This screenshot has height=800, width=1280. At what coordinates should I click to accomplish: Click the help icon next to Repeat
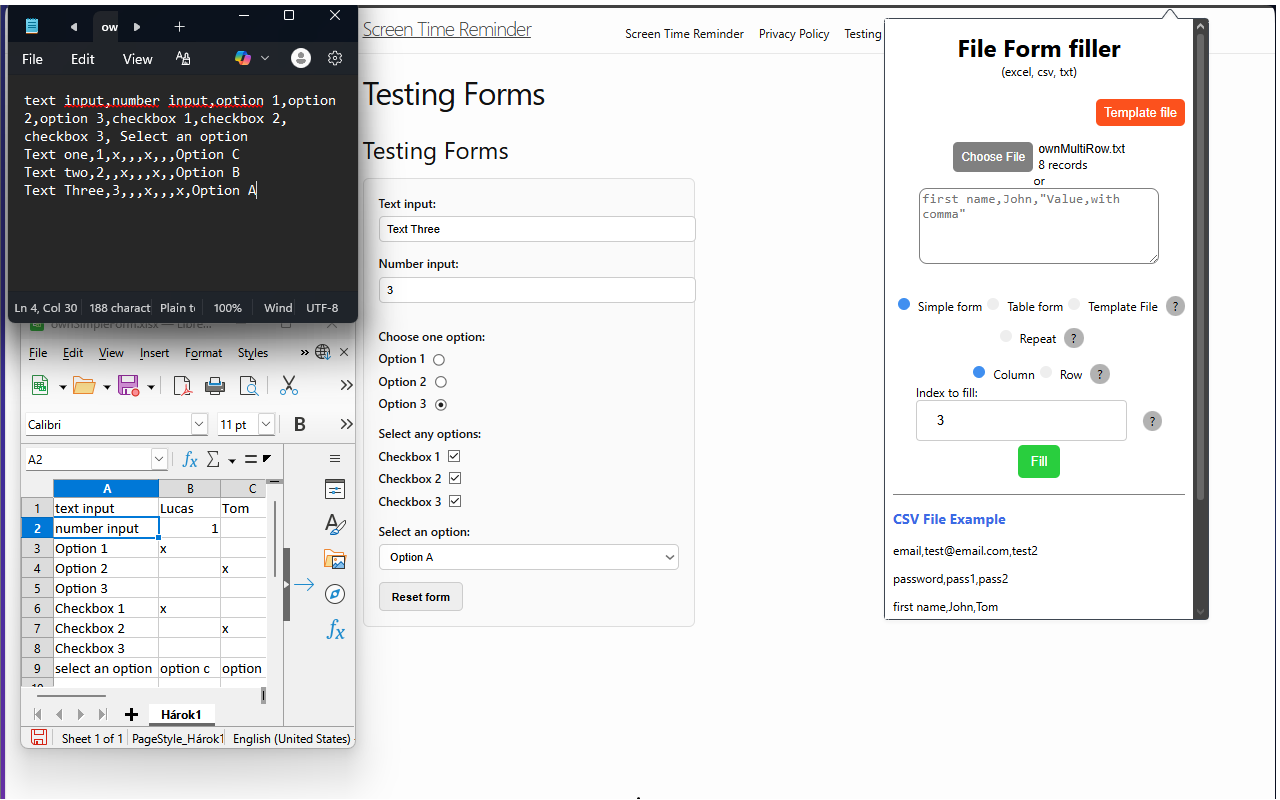pos(1074,338)
